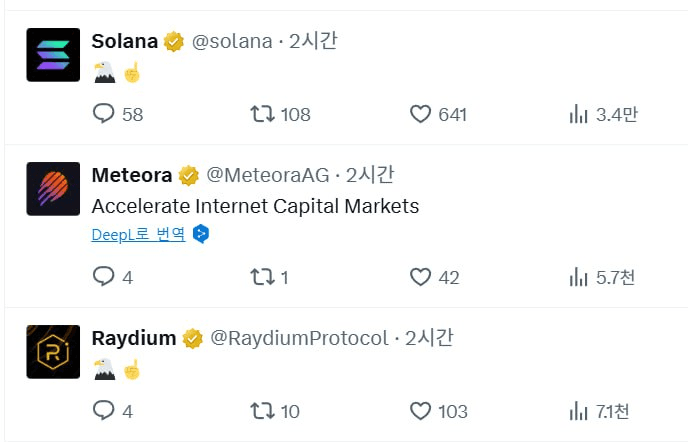Visit the @RaydiumProtocol handle

click(299, 338)
